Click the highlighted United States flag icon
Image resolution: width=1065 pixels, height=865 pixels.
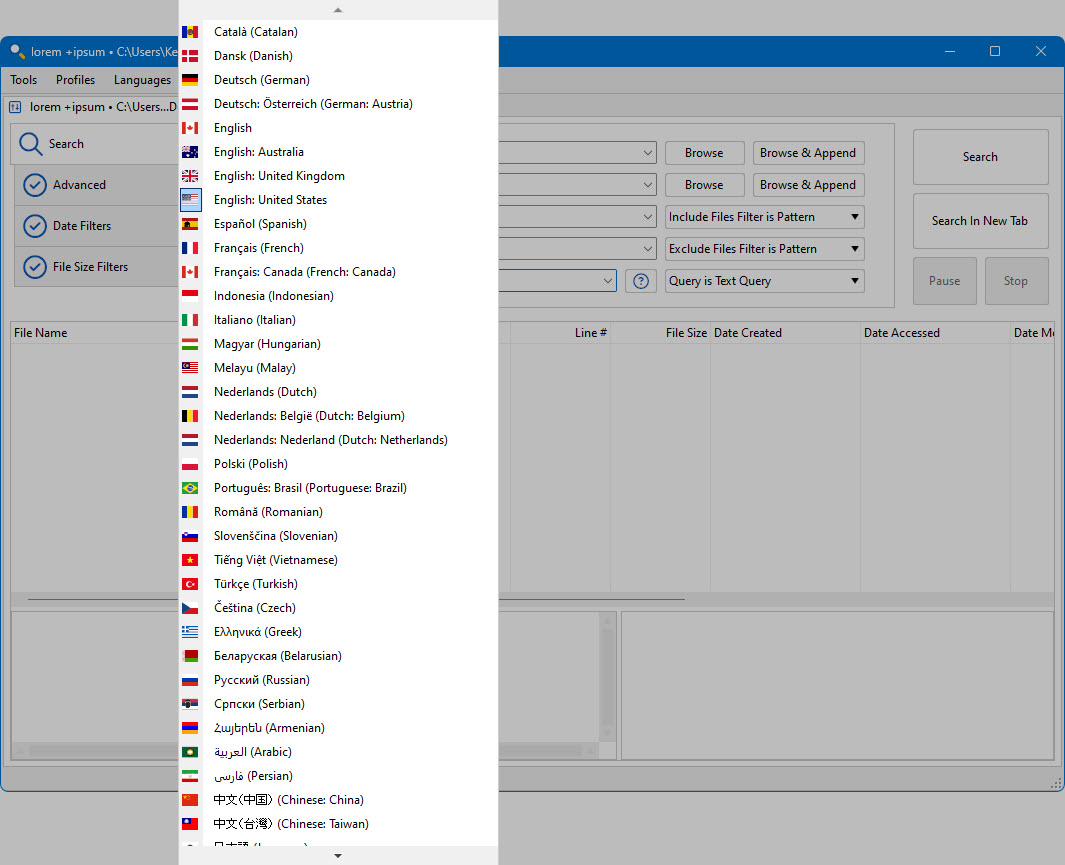pyautogui.click(x=190, y=200)
